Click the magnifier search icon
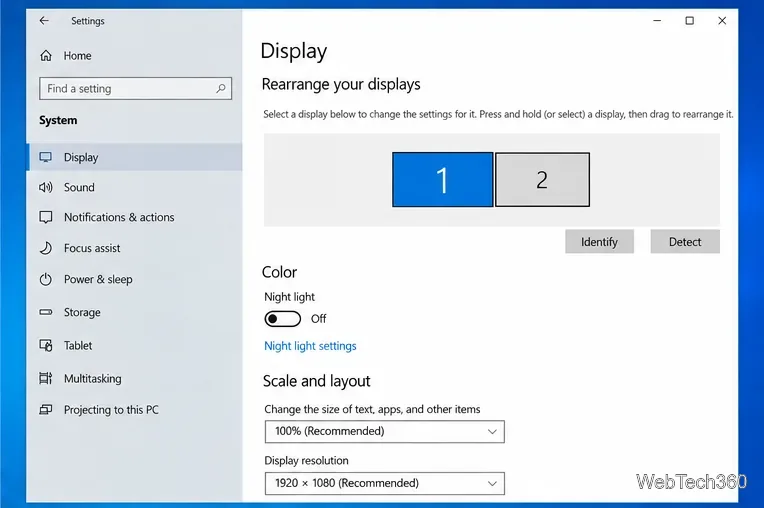 click(221, 88)
